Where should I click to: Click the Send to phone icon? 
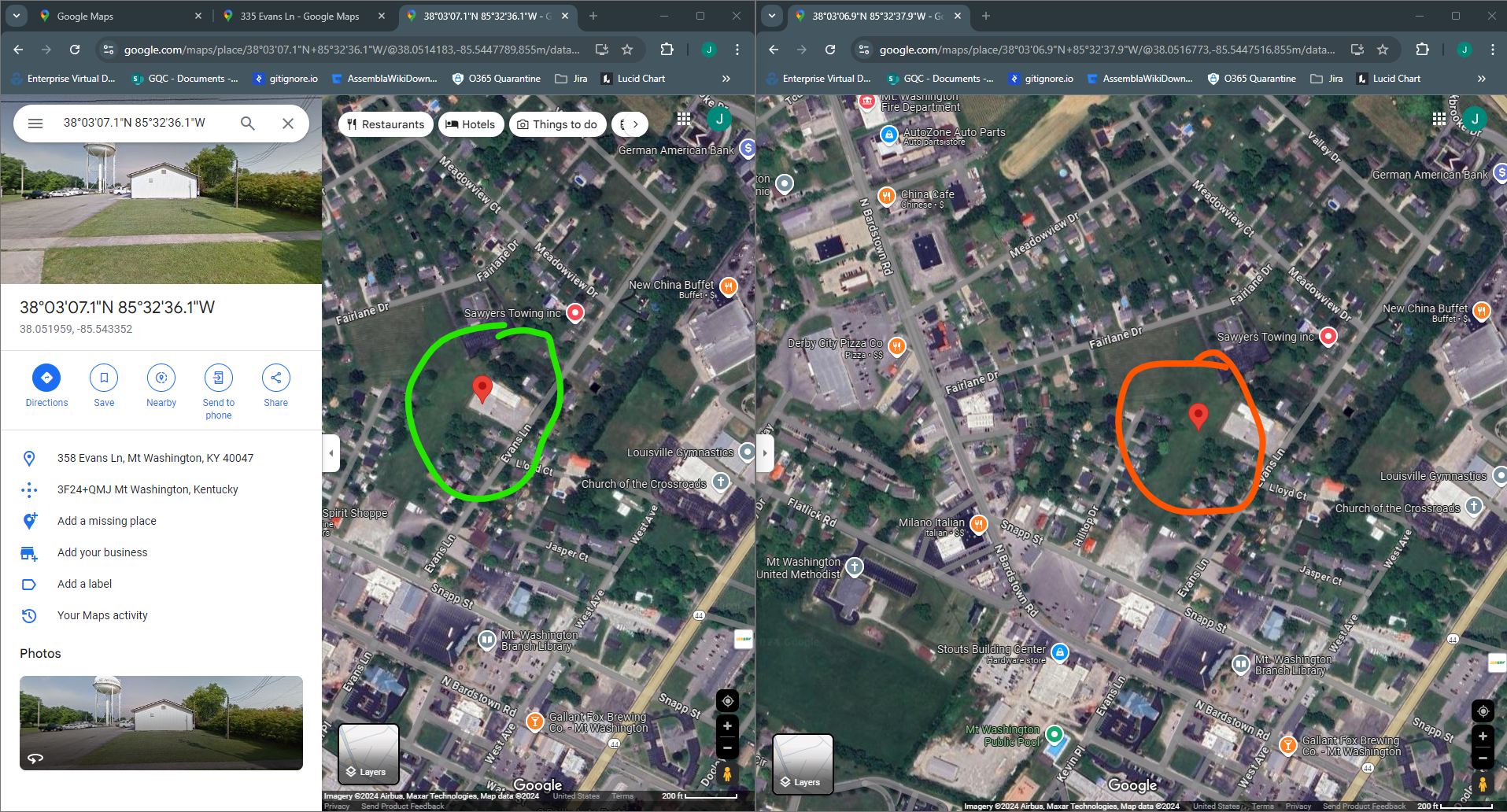click(x=219, y=378)
